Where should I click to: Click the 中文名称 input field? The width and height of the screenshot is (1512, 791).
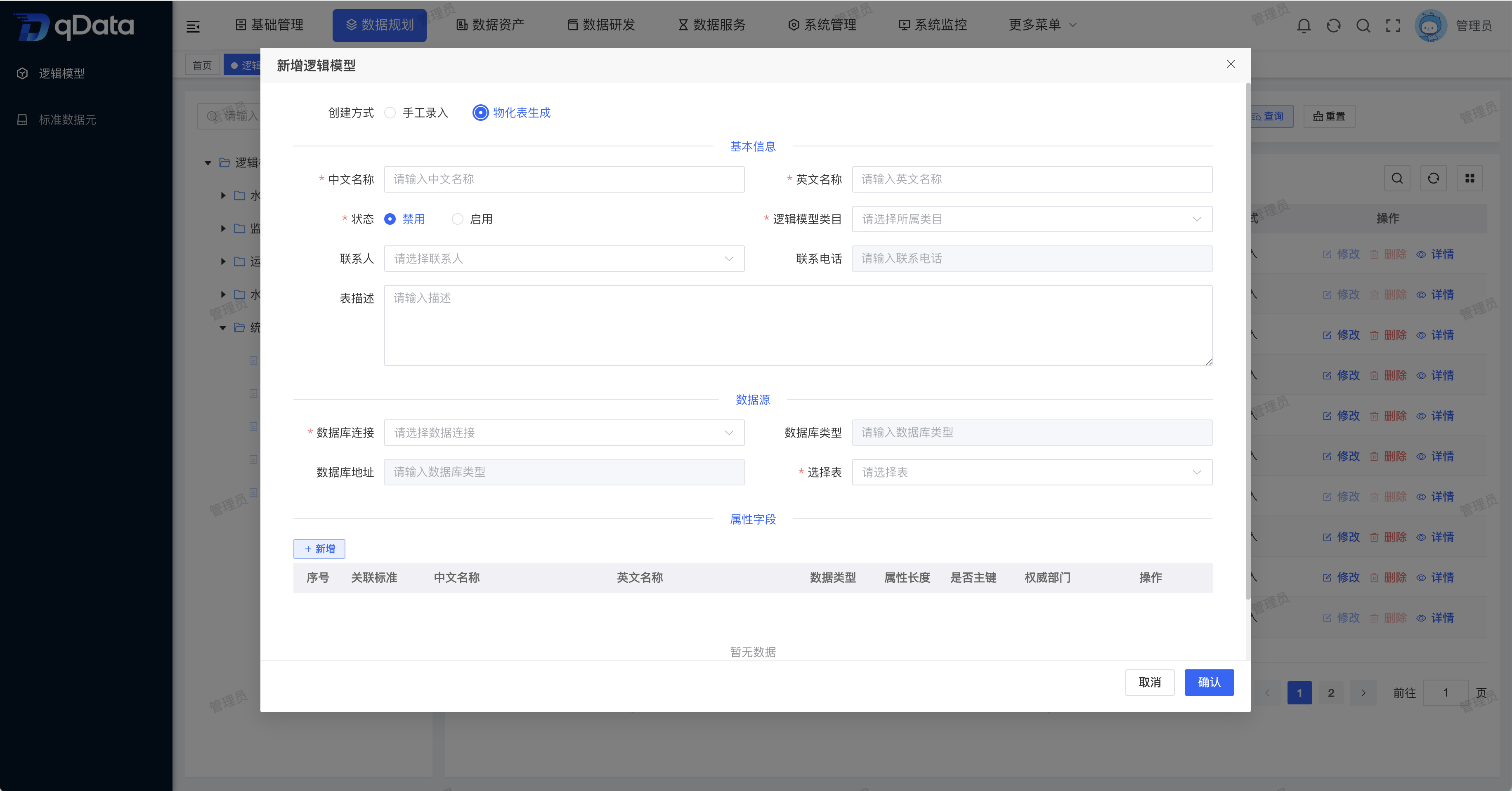click(x=564, y=179)
